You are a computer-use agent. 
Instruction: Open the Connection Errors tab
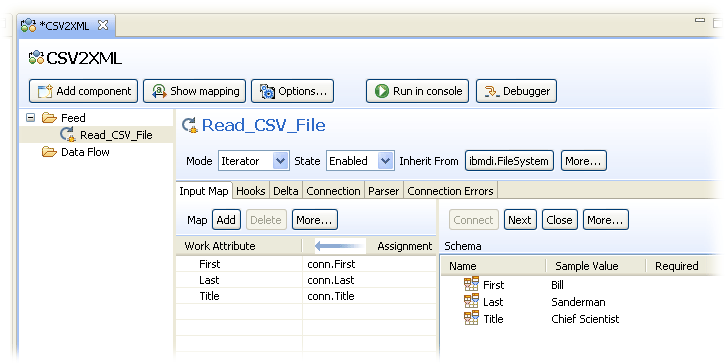[x=451, y=191]
